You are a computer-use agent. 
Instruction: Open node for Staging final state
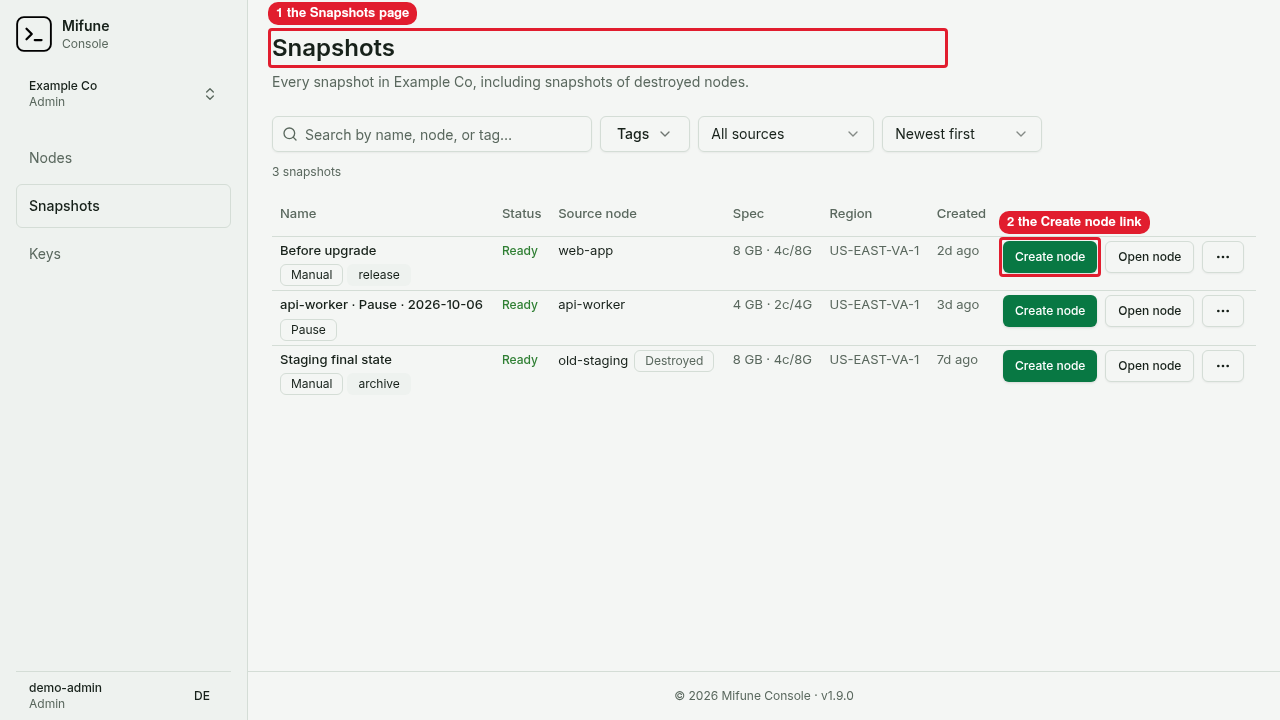(1149, 366)
